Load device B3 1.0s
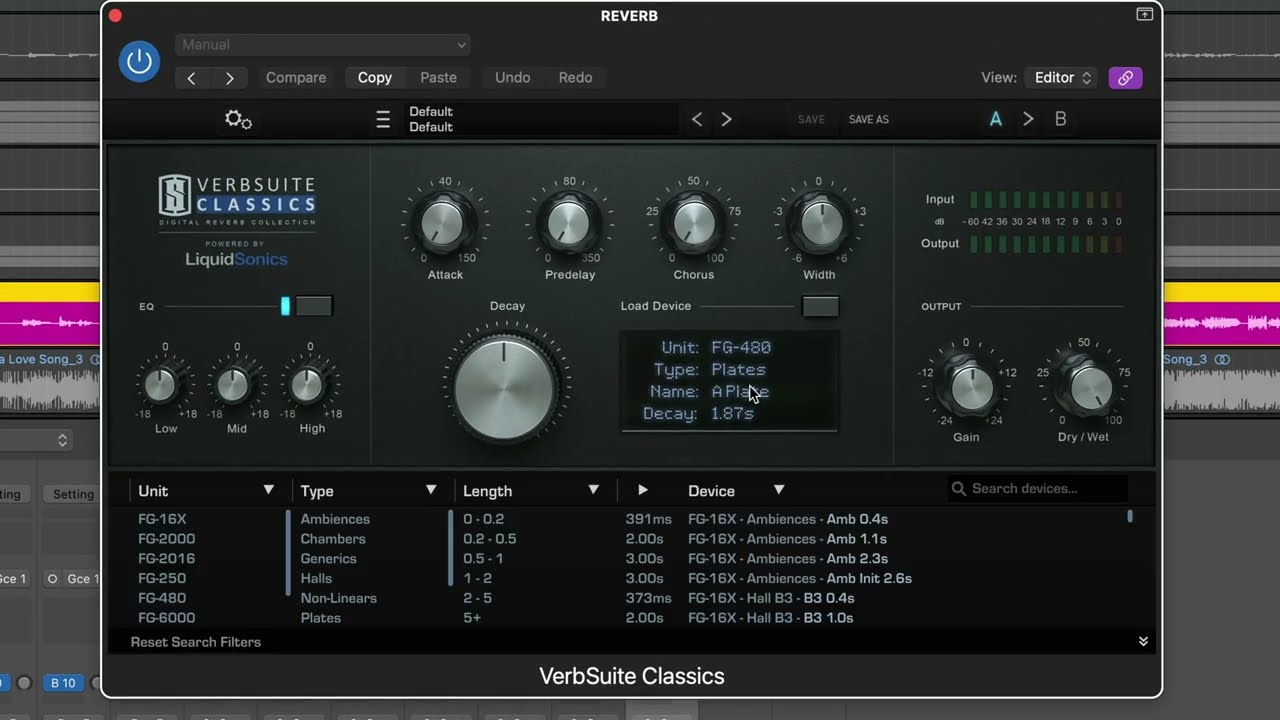The height and width of the screenshot is (720, 1280). pyautogui.click(x=771, y=618)
